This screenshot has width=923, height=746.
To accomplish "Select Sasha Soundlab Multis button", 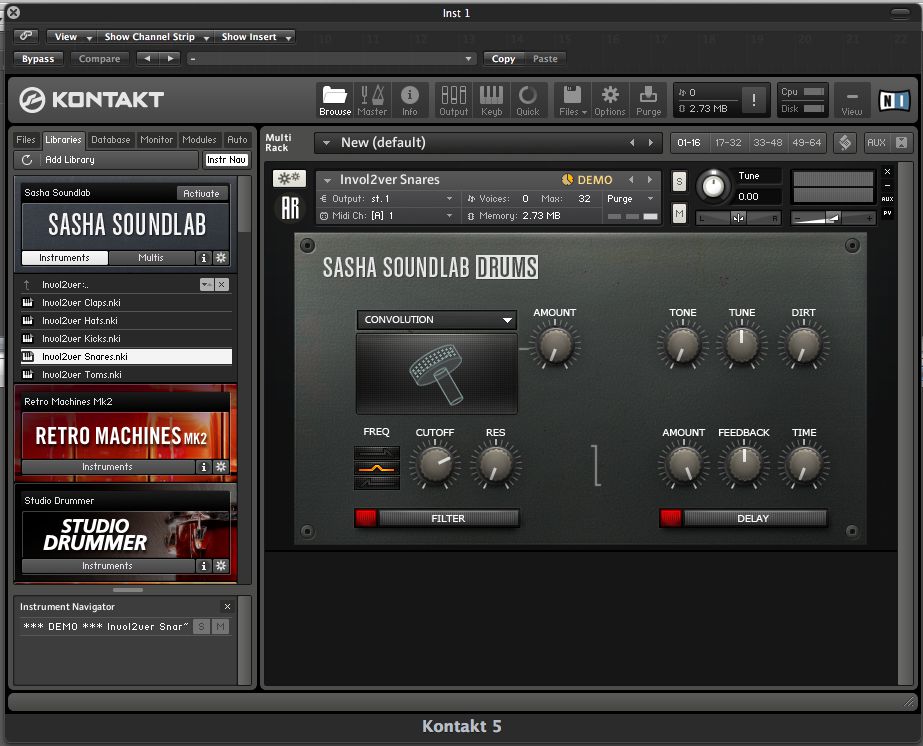I will click(x=151, y=257).
